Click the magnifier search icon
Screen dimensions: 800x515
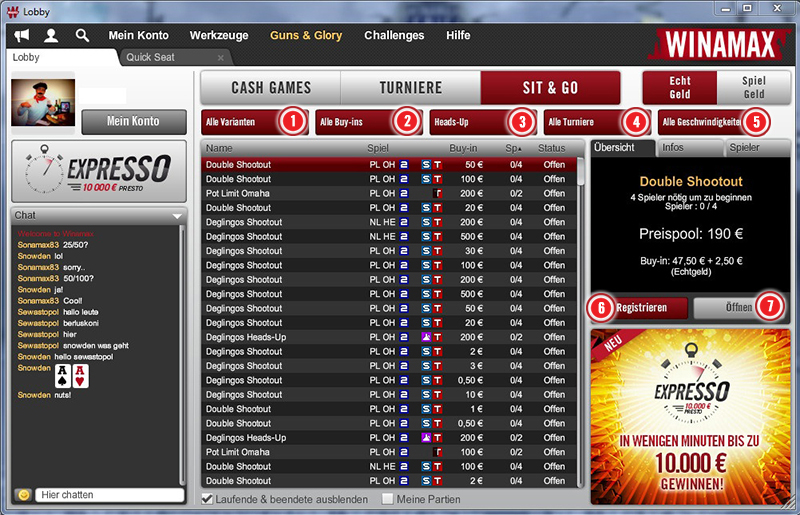click(x=82, y=35)
